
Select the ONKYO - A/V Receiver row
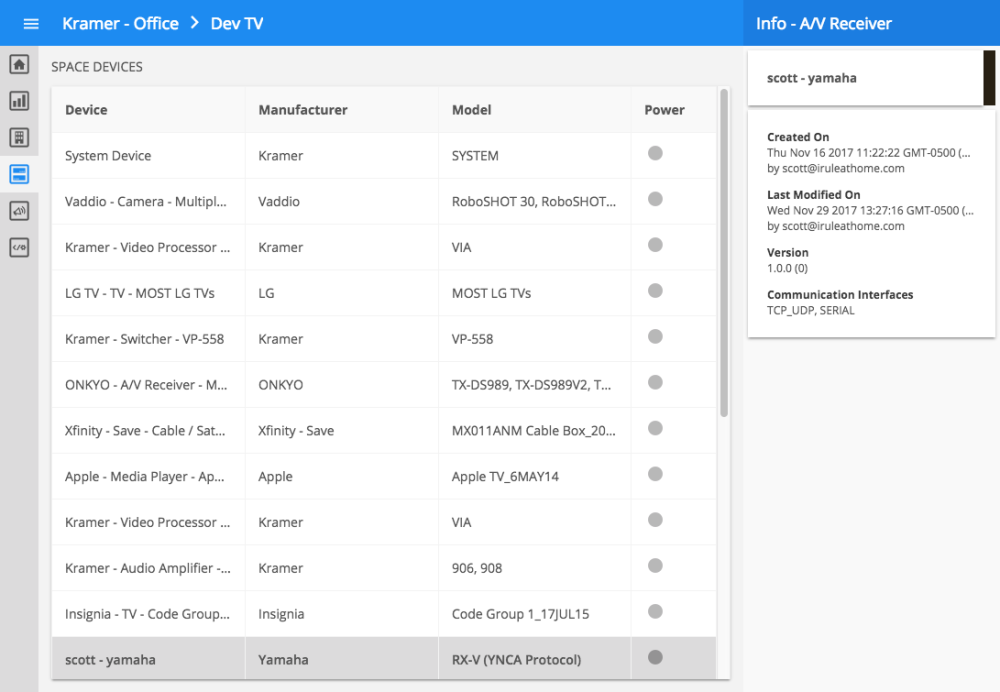pos(146,385)
